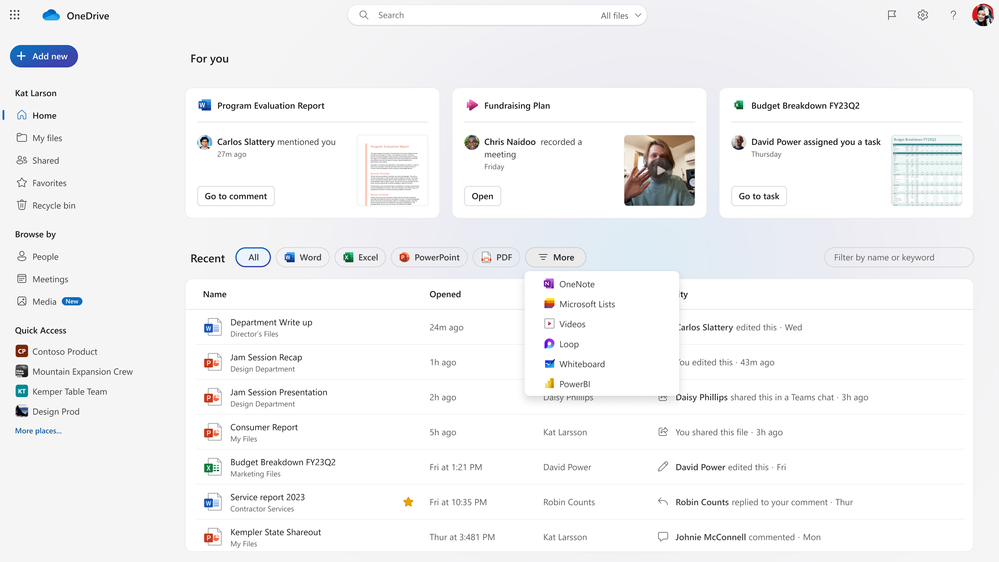Screen dimensions: 999x562
Task: Click comment icon on Kempler State Shareout row
Action: pos(663,537)
